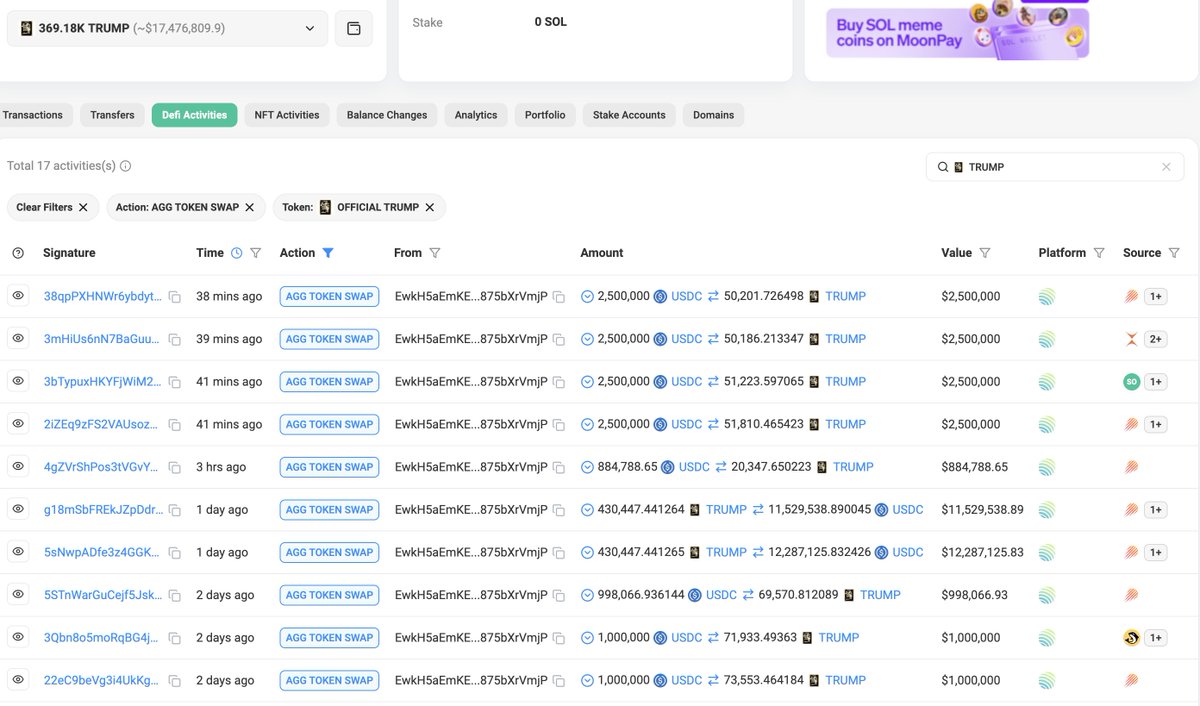Viewport: 1200px width, 706px height.
Task: Click USDC token icon in 50,201.726498 row
Action: point(660,296)
